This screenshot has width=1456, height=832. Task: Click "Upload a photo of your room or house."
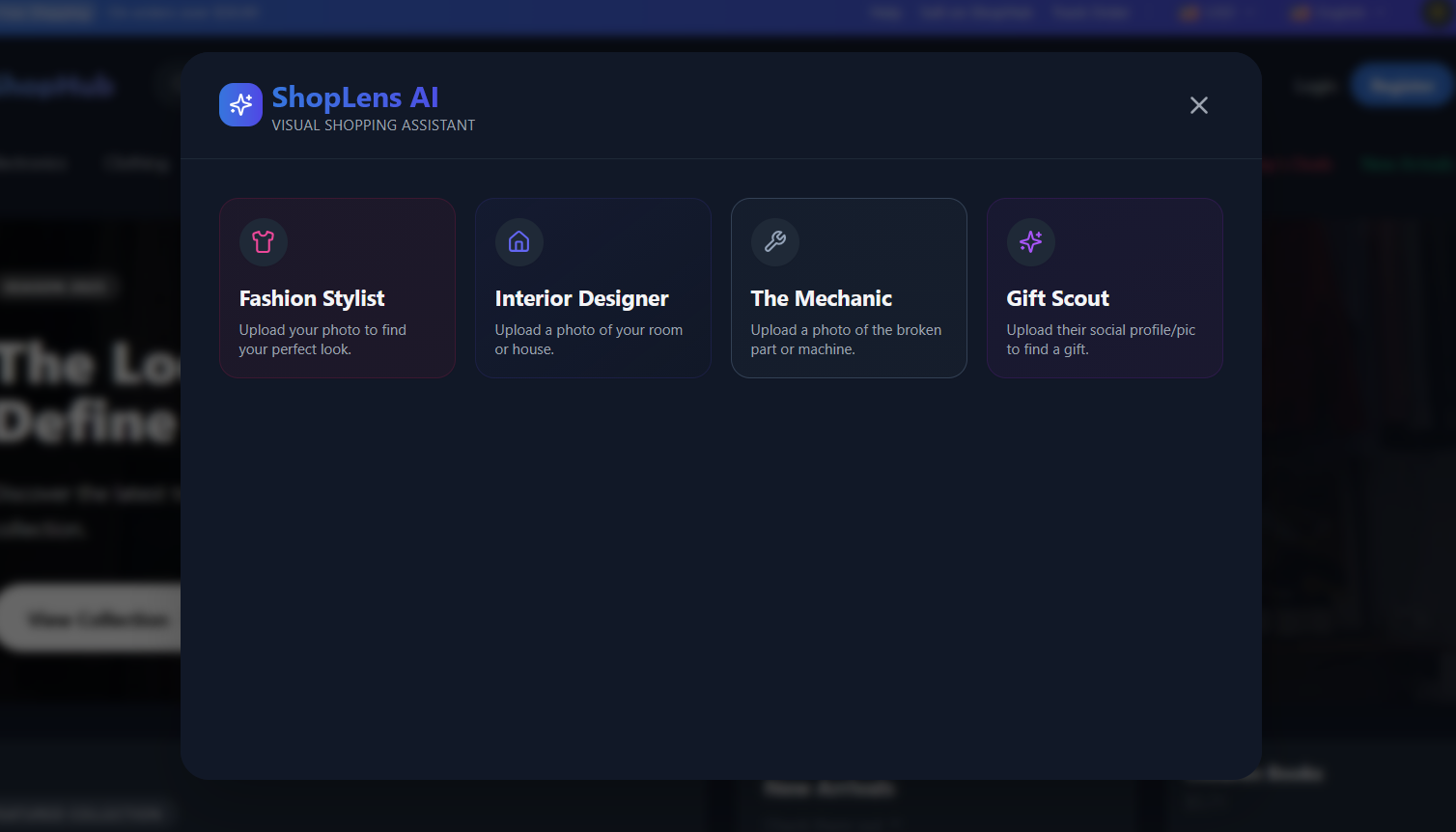coord(589,340)
